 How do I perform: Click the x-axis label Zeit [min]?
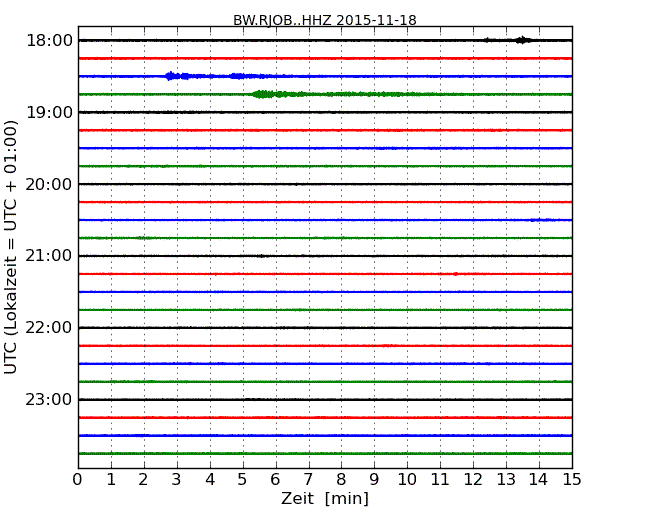325,498
